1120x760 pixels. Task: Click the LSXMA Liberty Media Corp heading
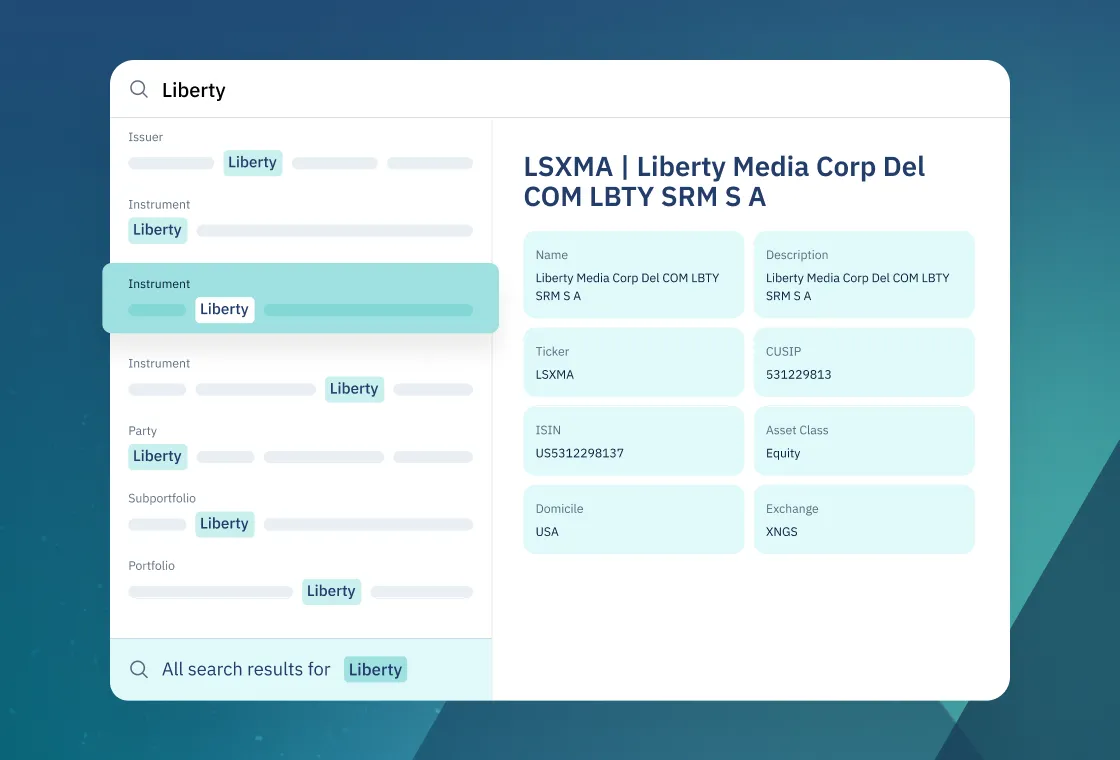click(724, 181)
